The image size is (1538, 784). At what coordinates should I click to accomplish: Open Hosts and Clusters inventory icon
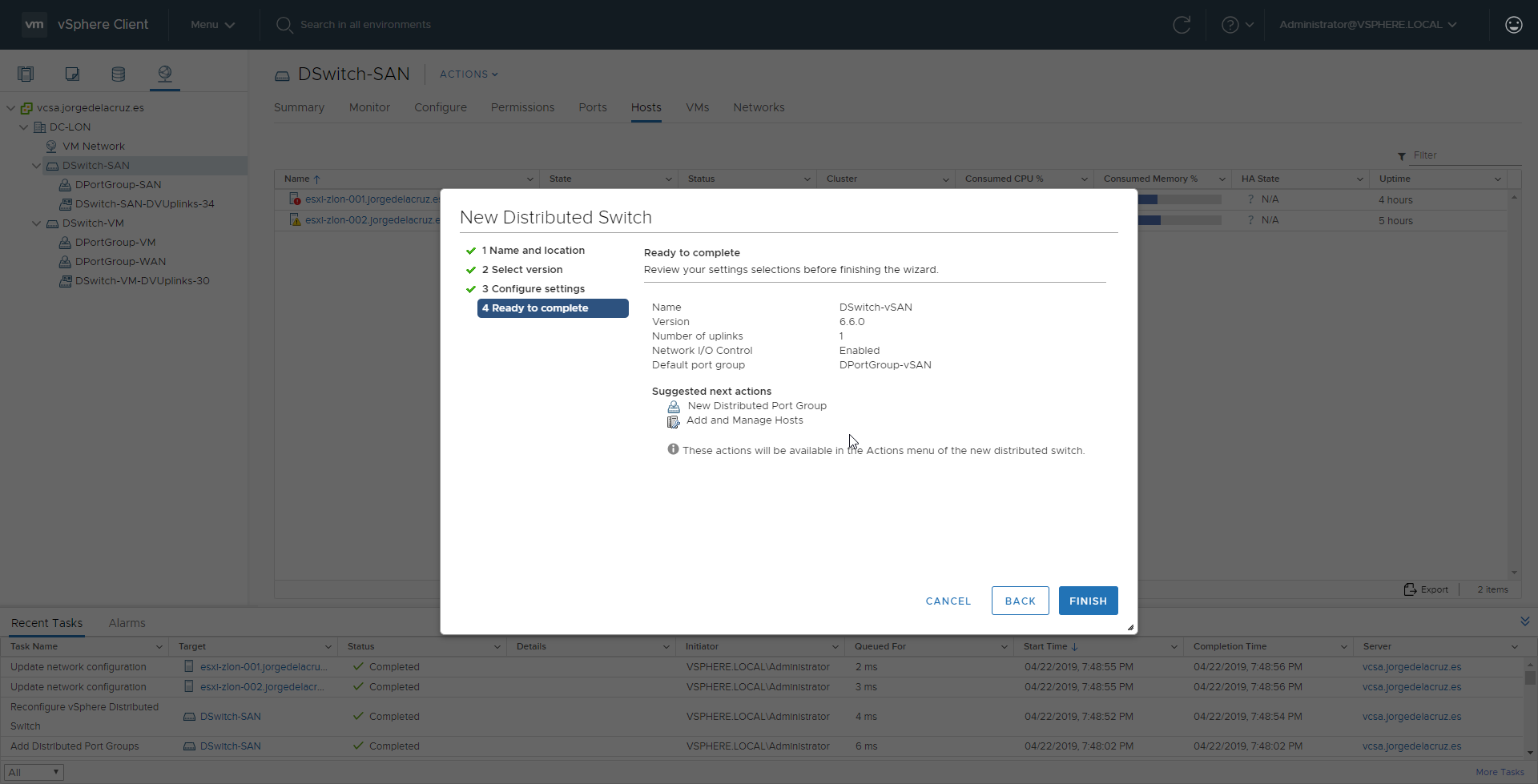click(26, 74)
